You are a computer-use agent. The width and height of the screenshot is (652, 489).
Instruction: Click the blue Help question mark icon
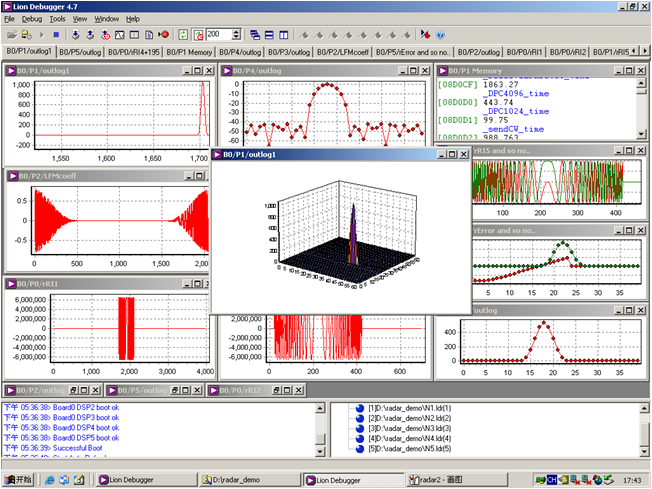pyautogui.click(x=440, y=35)
